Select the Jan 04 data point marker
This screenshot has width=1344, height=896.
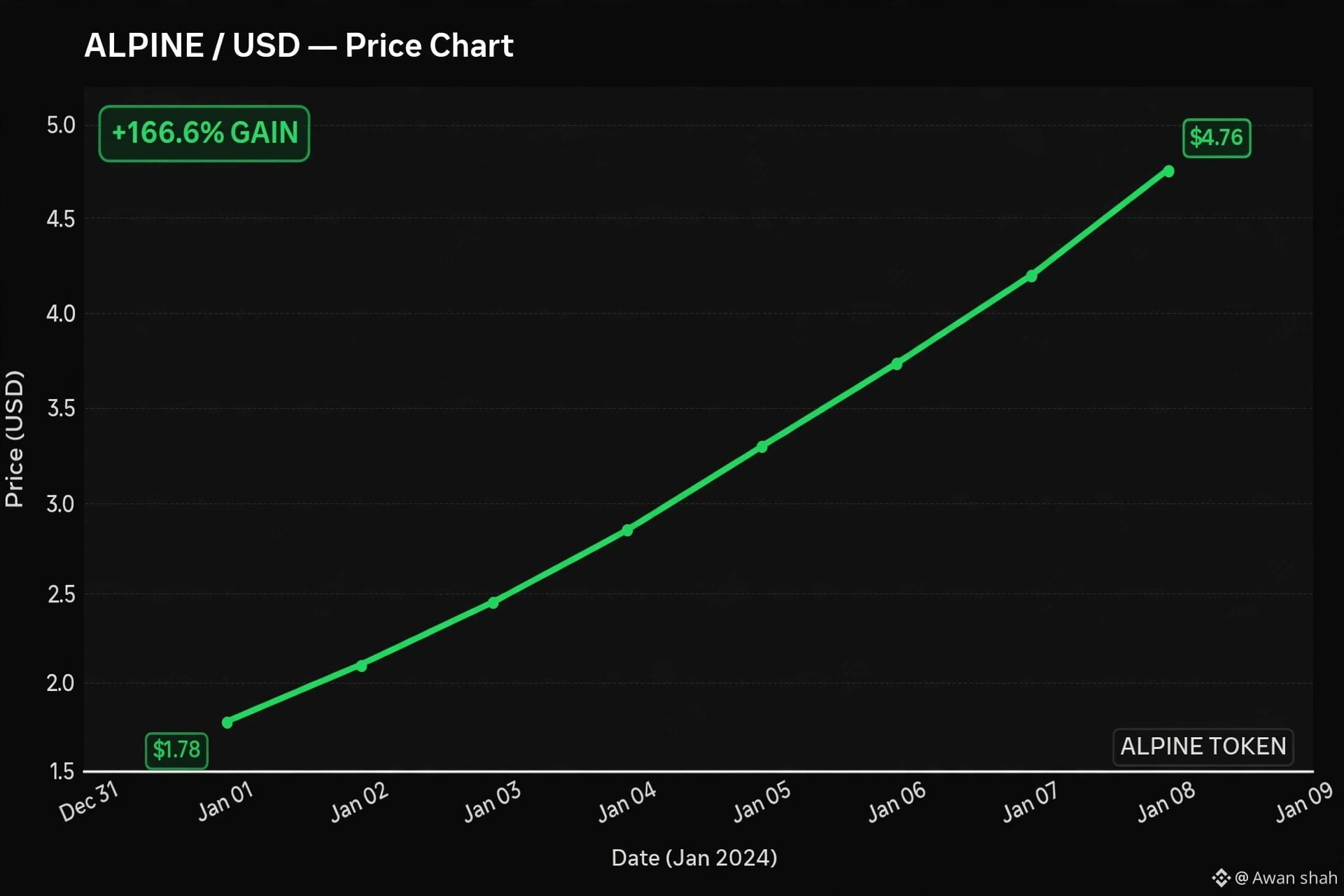(628, 531)
